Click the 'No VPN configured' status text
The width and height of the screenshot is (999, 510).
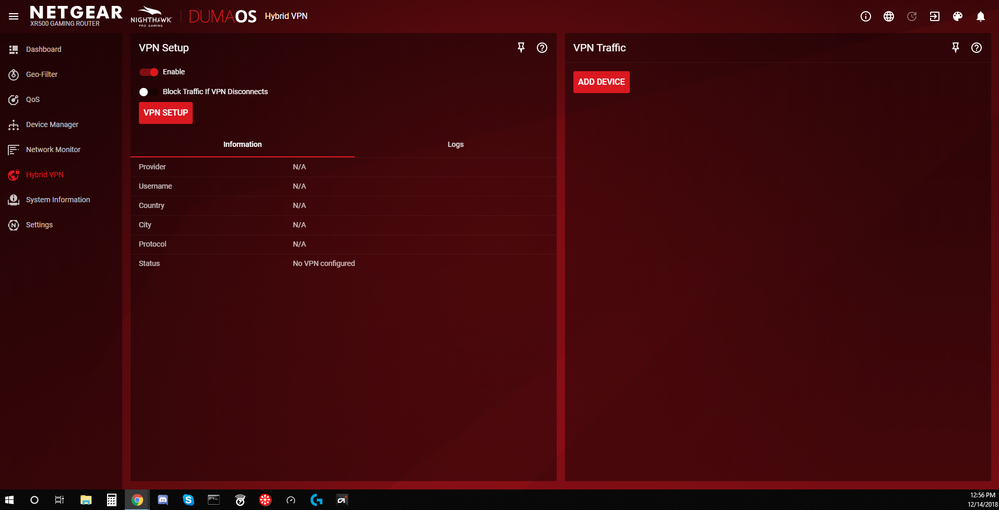click(324, 263)
